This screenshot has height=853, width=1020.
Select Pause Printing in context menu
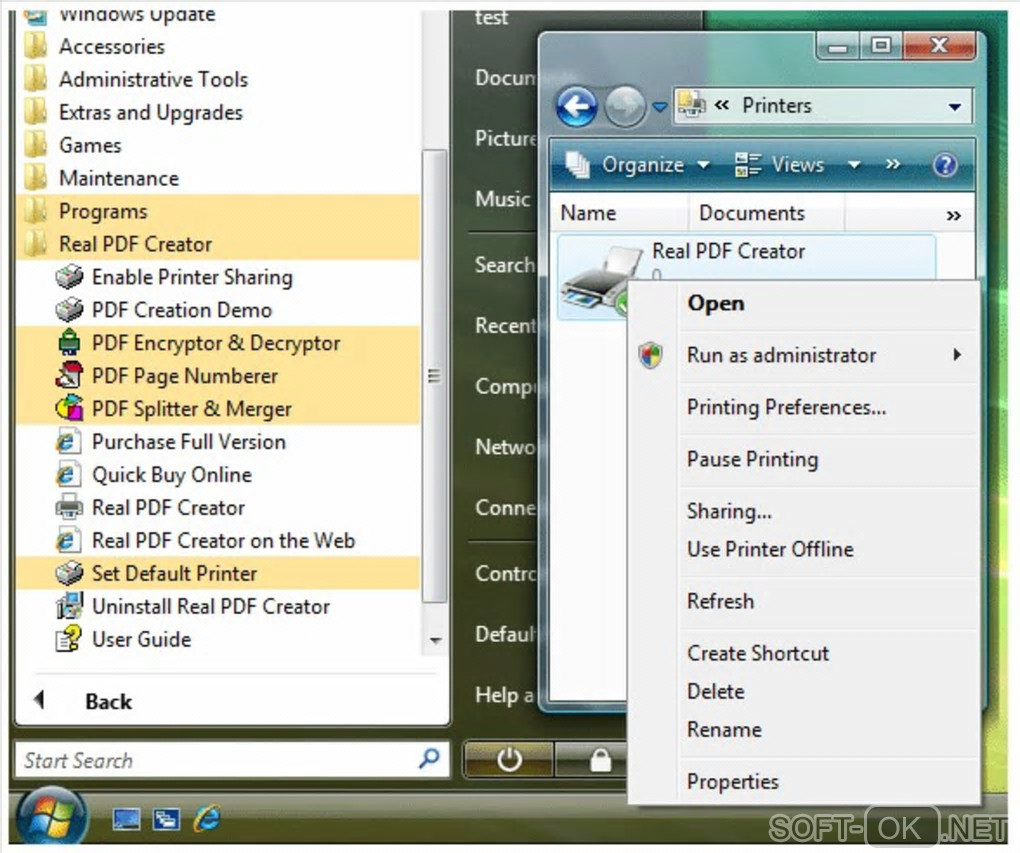753,459
